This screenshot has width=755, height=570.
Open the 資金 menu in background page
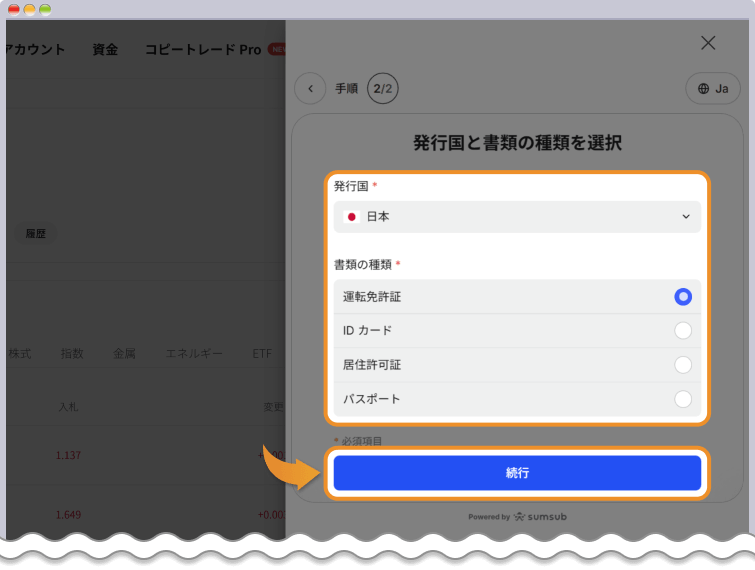105,50
